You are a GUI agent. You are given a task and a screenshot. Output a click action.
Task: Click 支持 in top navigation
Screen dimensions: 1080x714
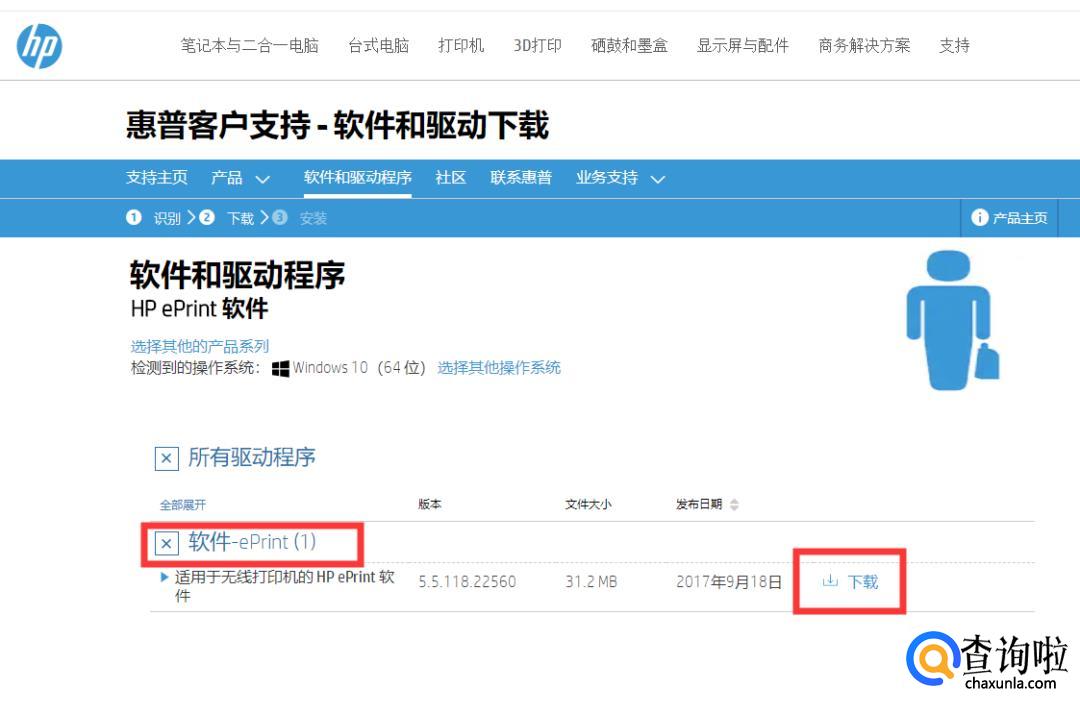[955, 46]
